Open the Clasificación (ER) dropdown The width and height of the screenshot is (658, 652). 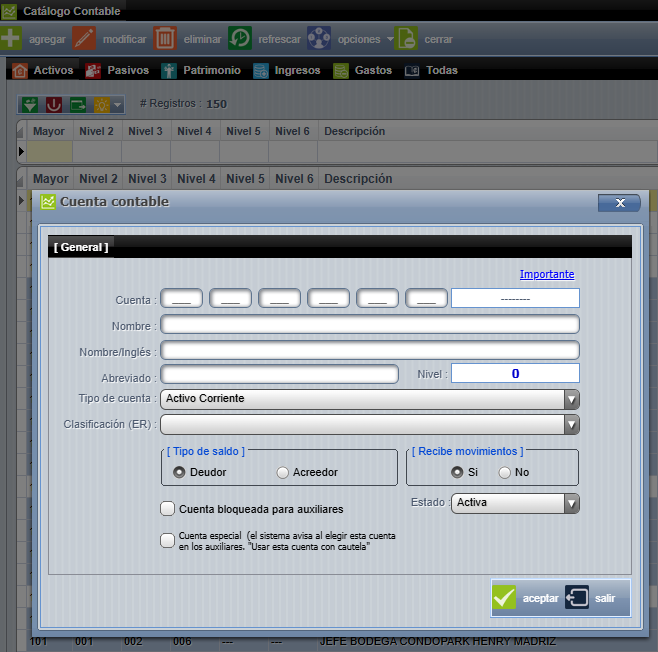pos(571,425)
